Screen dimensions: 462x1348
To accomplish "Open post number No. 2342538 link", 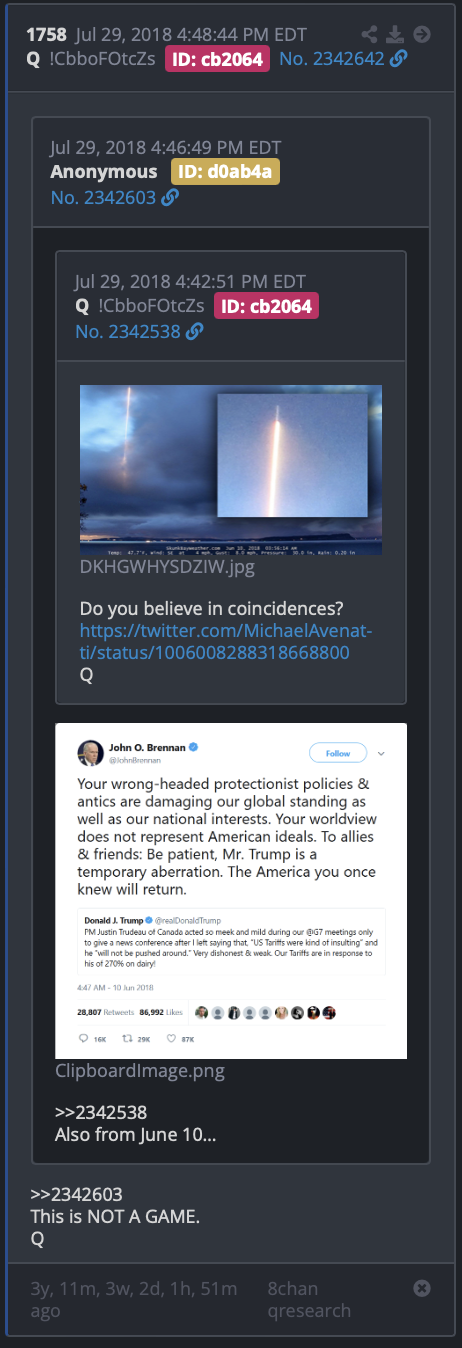I will click(x=127, y=331).
